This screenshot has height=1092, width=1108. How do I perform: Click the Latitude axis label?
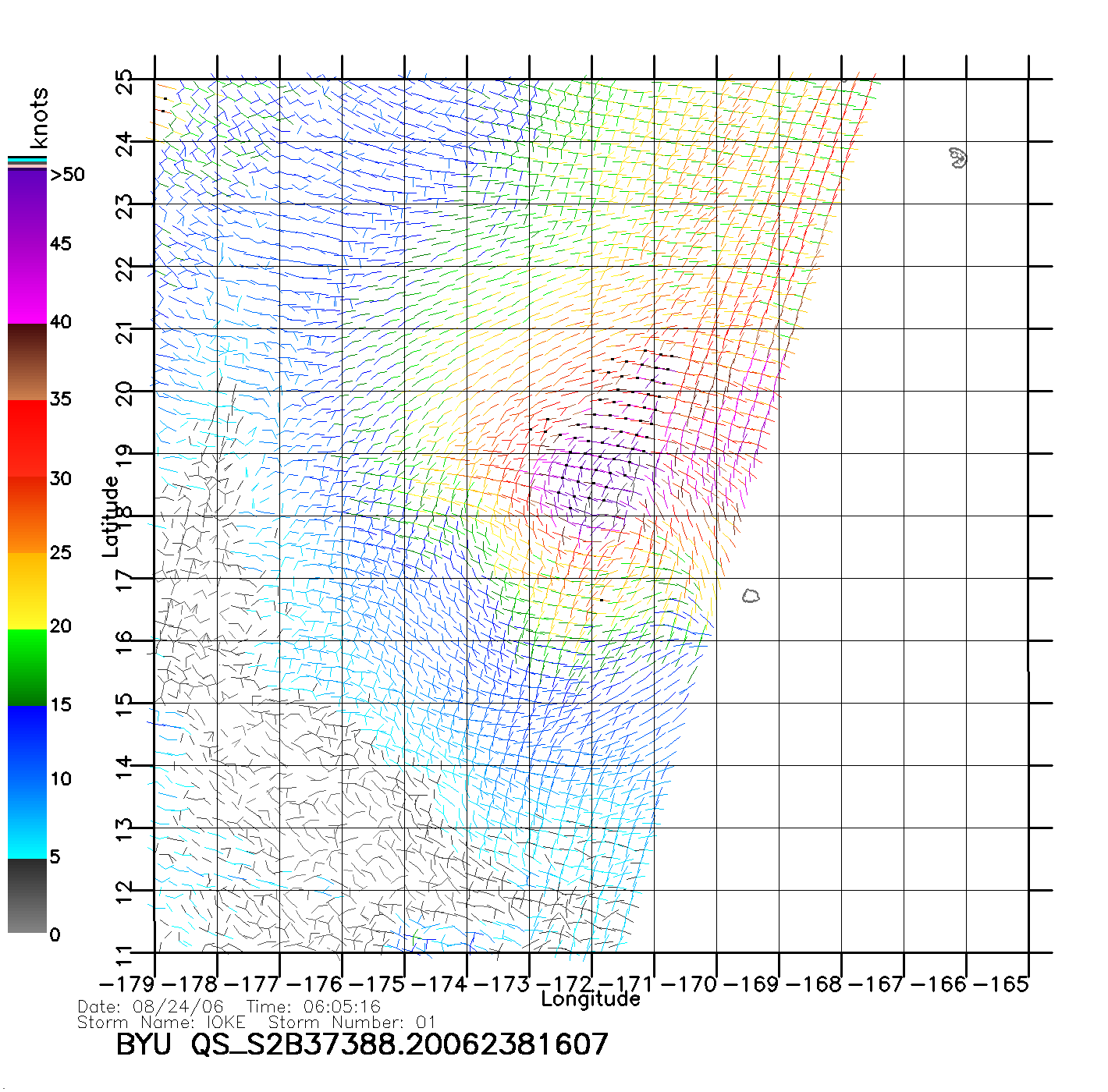click(111, 516)
